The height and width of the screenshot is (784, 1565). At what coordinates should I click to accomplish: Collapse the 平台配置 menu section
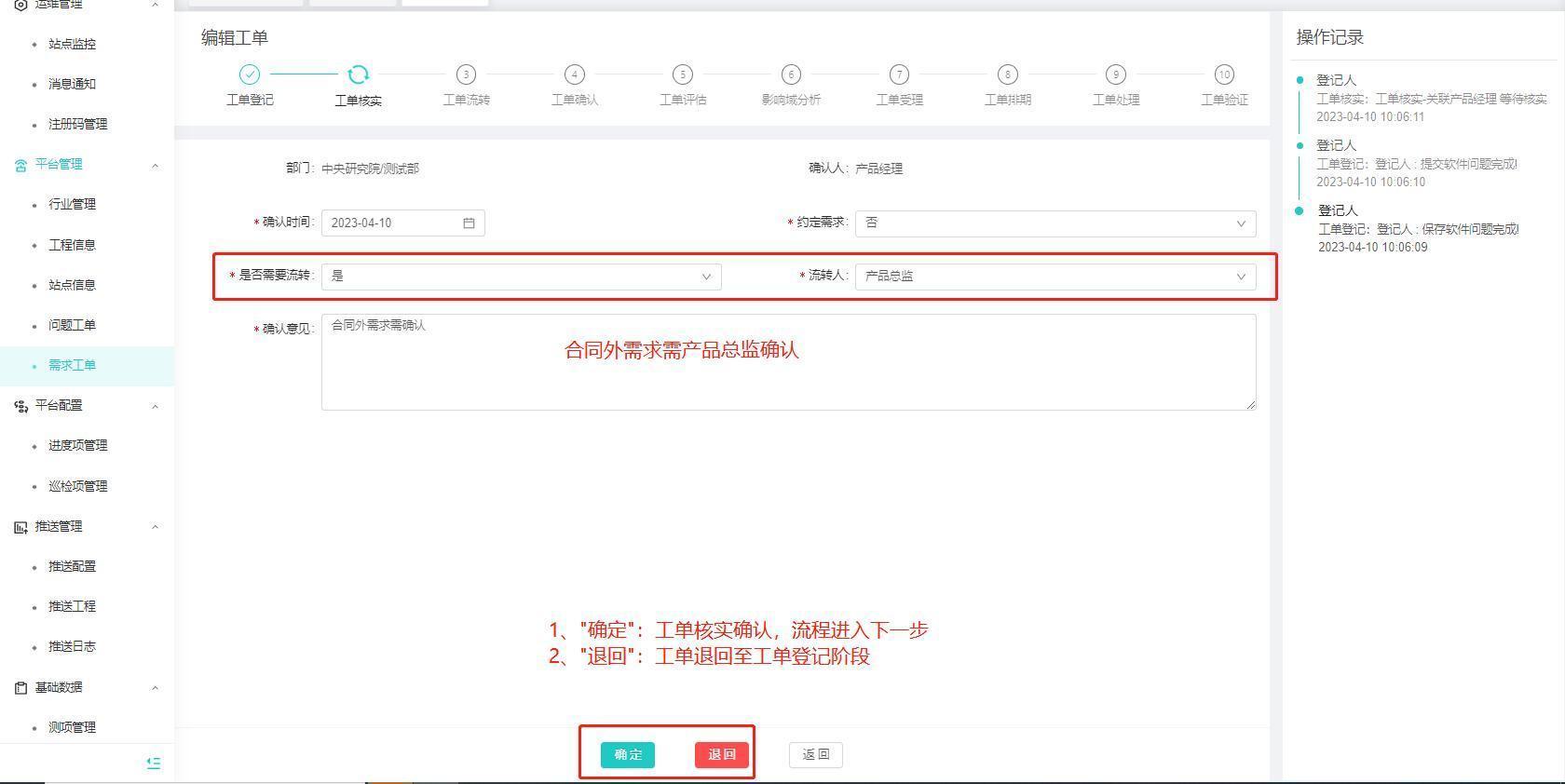pos(155,406)
